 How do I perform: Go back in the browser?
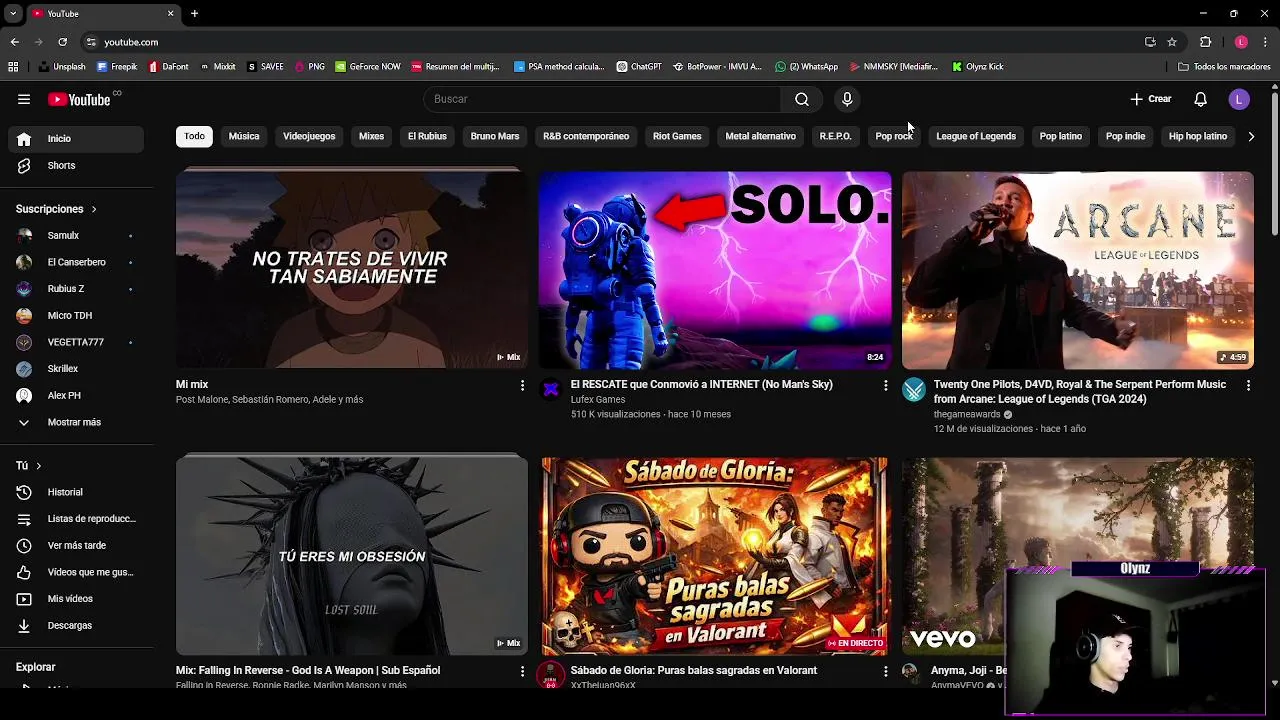(14, 42)
